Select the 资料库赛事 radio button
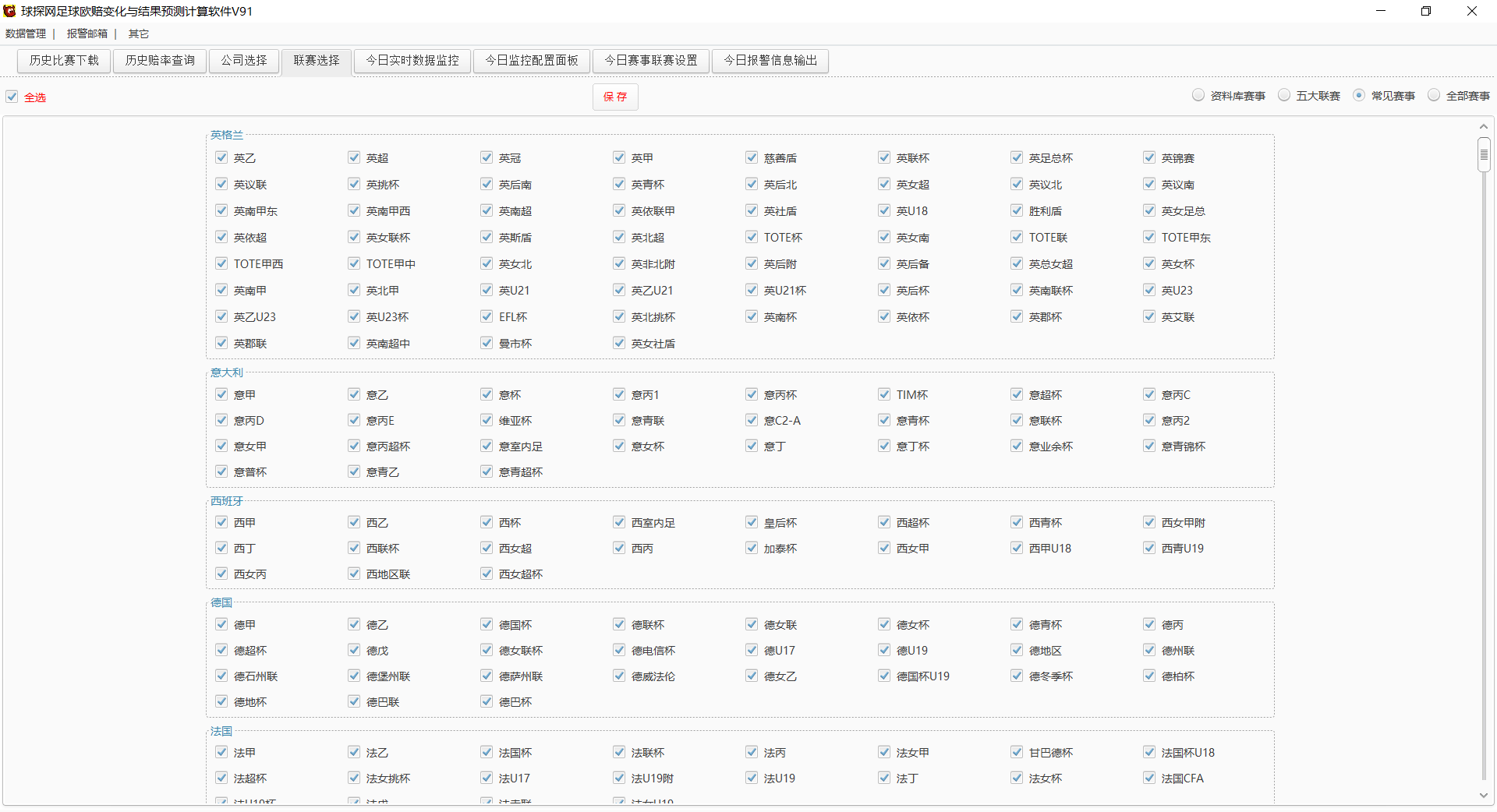The height and width of the screenshot is (812, 1497). (1198, 95)
